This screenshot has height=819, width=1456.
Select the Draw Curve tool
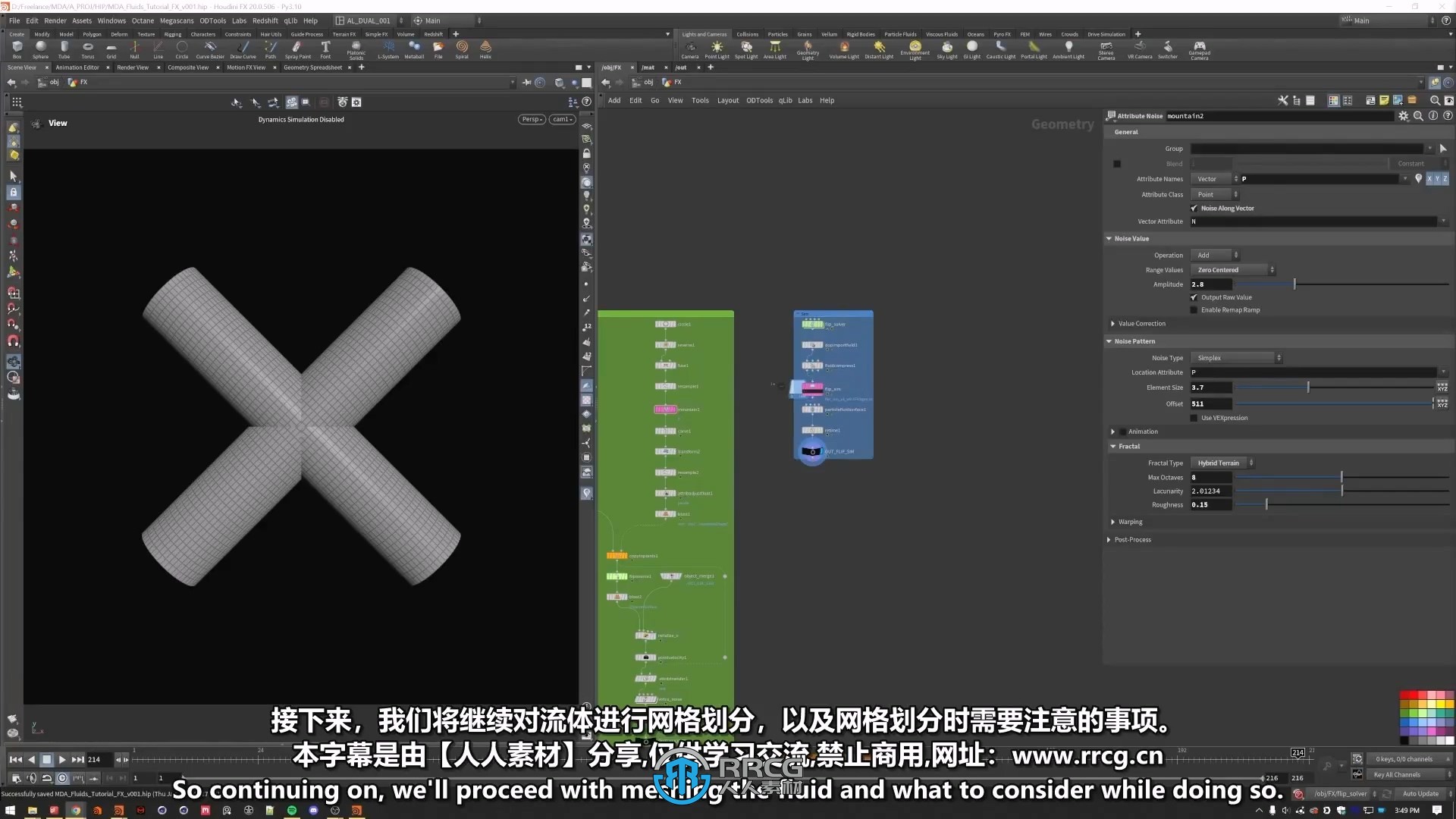tap(243, 49)
